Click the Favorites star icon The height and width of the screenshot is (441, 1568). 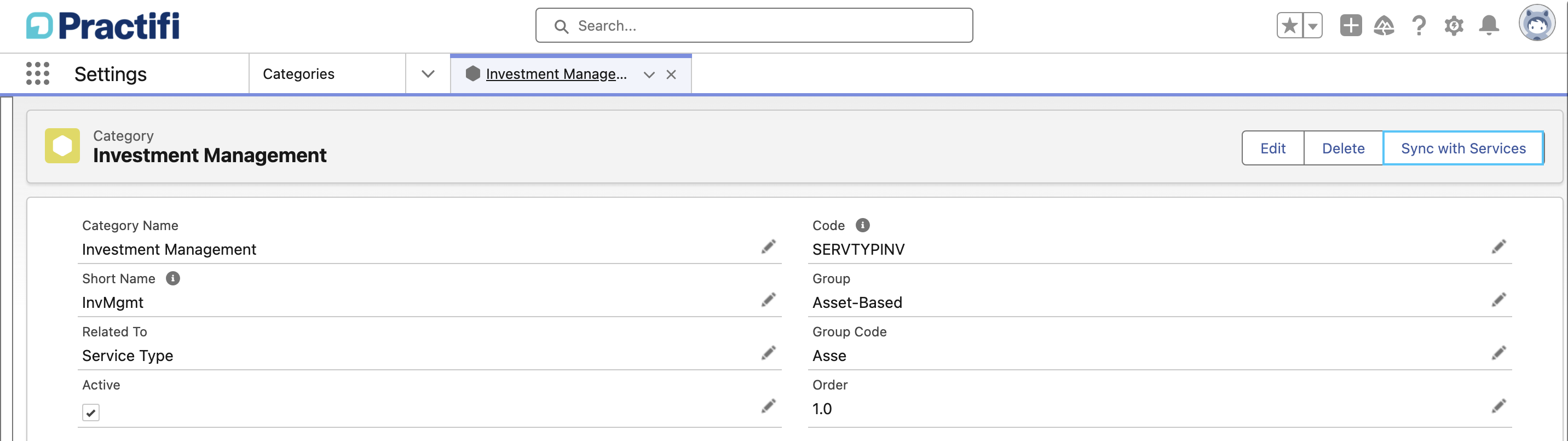[1289, 26]
